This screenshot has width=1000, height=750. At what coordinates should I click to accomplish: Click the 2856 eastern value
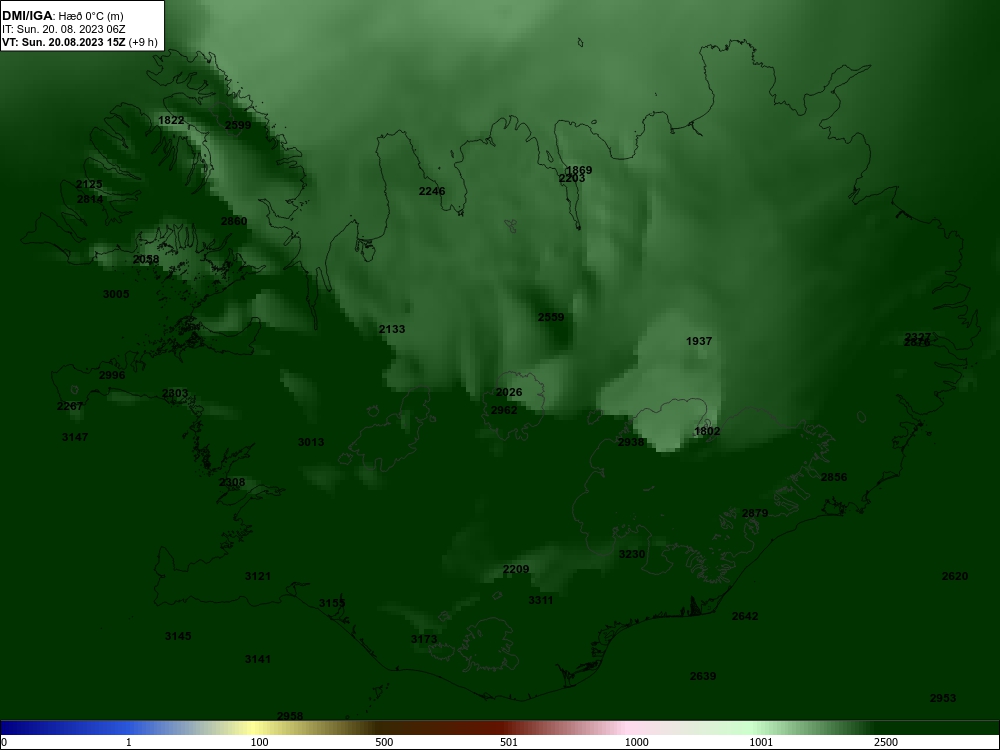(834, 478)
